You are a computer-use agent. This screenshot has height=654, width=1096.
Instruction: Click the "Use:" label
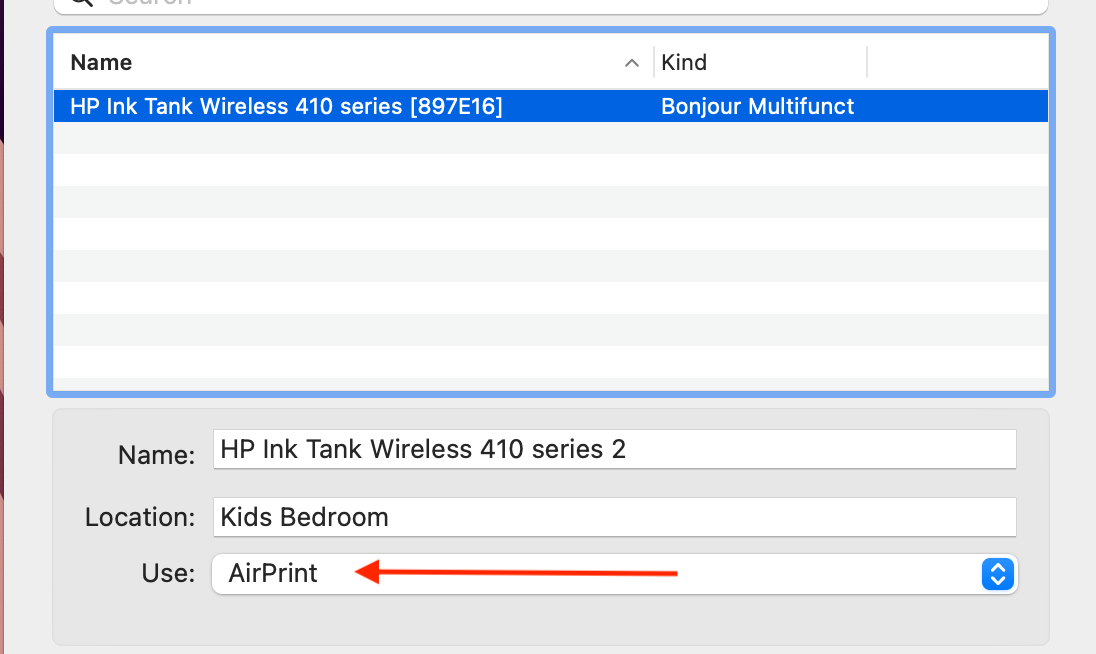click(x=168, y=573)
